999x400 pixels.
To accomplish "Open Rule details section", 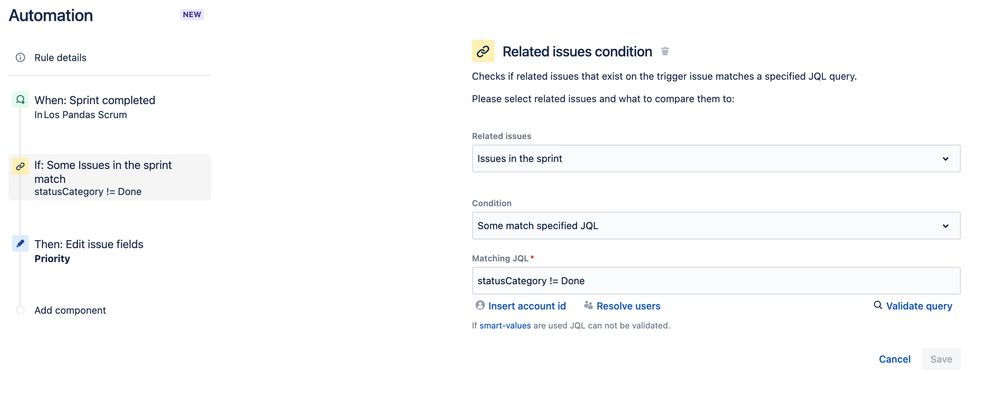I will pyautogui.click(x=60, y=58).
